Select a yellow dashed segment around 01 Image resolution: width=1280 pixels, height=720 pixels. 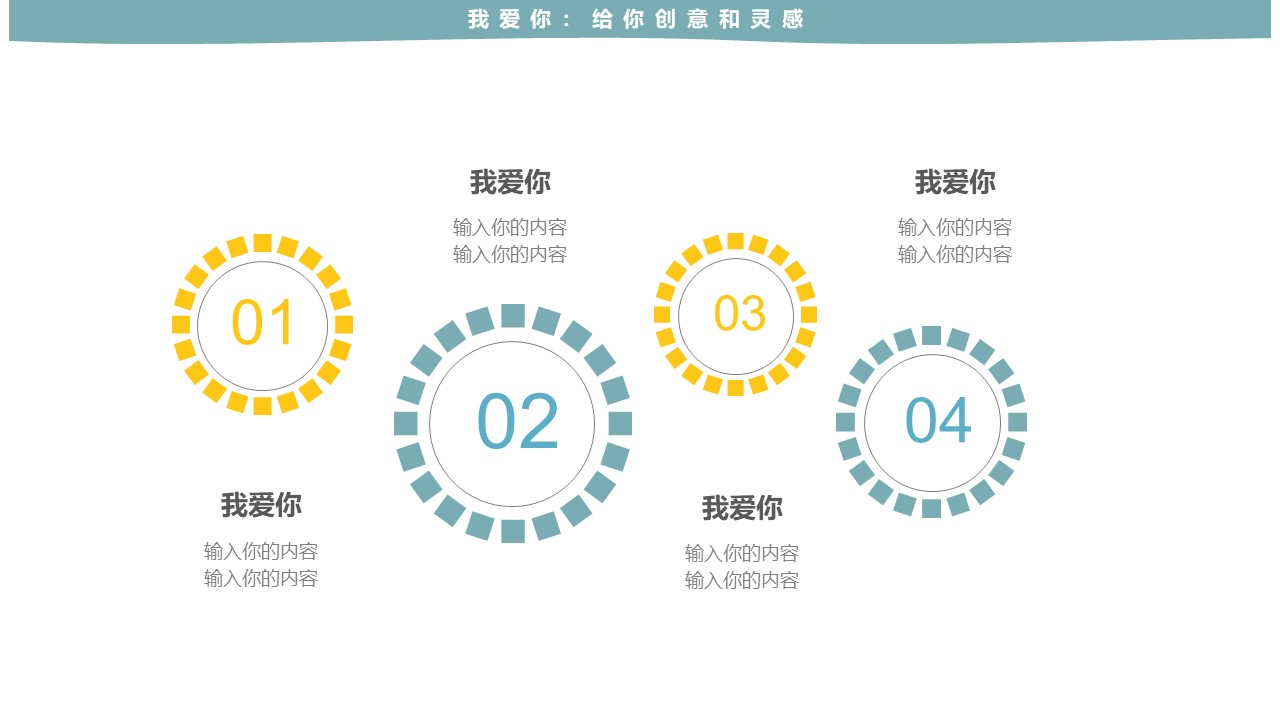coord(262,243)
